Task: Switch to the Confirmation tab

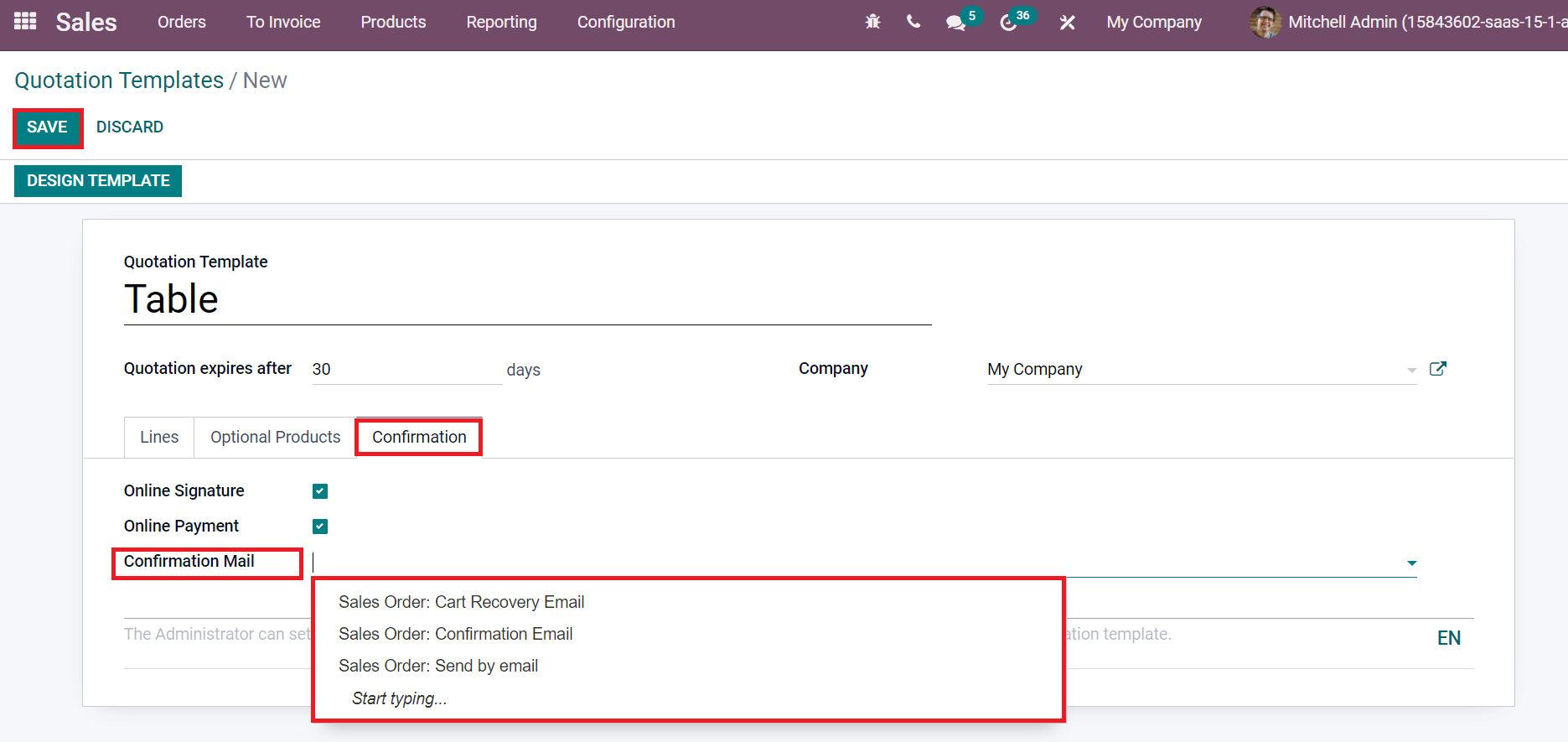Action: tap(419, 437)
